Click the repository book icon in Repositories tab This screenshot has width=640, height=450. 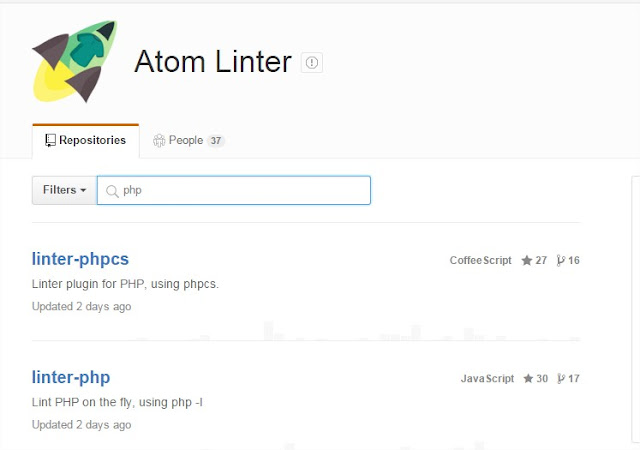click(50, 140)
